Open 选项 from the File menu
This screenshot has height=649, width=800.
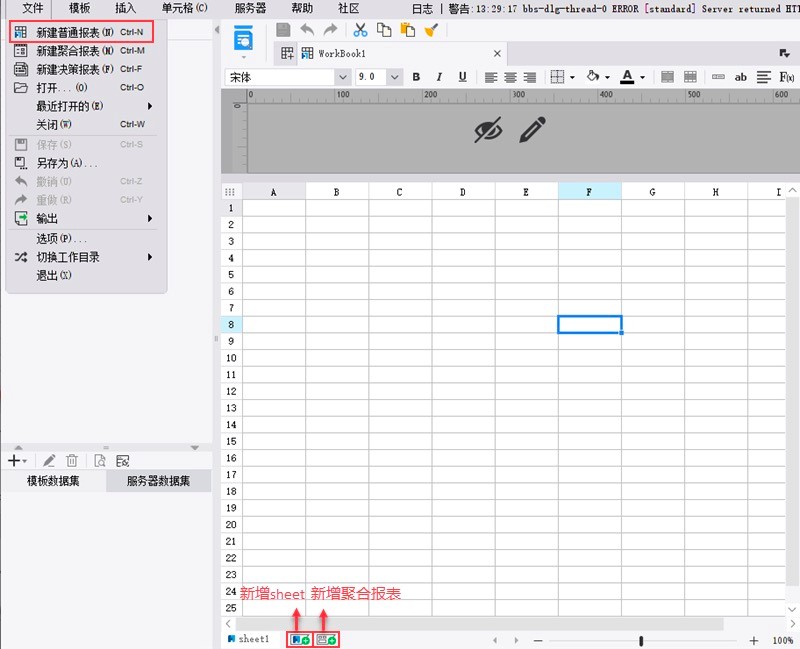pyautogui.click(x=61, y=238)
